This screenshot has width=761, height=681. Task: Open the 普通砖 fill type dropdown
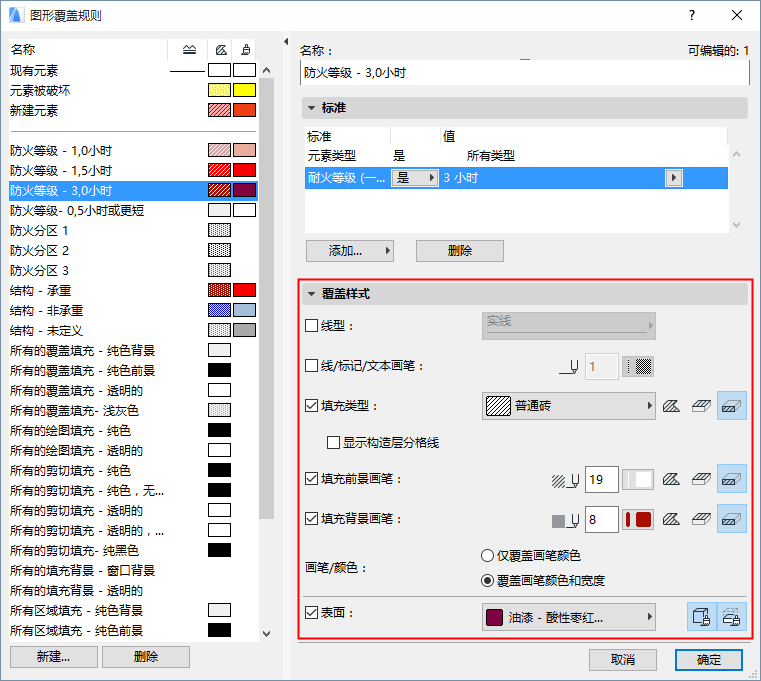click(x=569, y=406)
